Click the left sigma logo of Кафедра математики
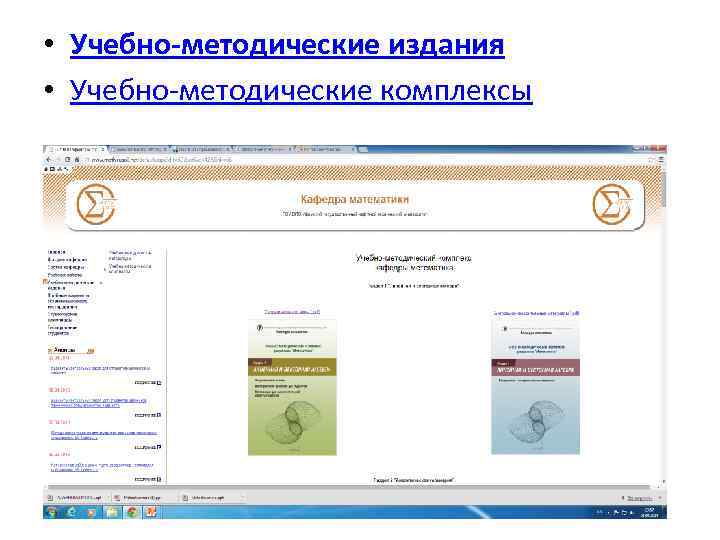 tap(96, 204)
